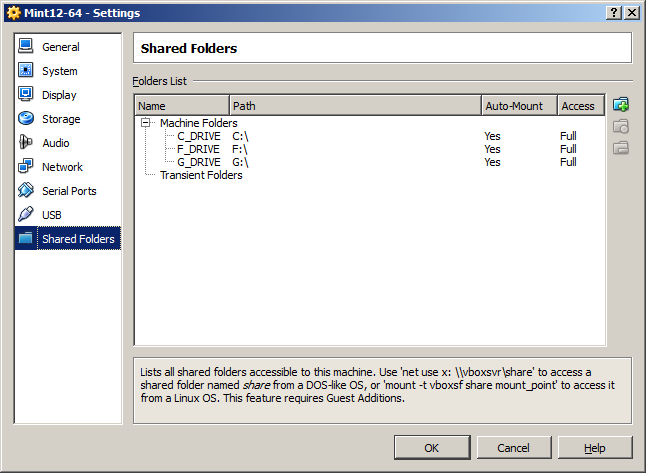Select the F_DRIVE shared folder row
Screen dimensions: 646x473
pos(199,149)
